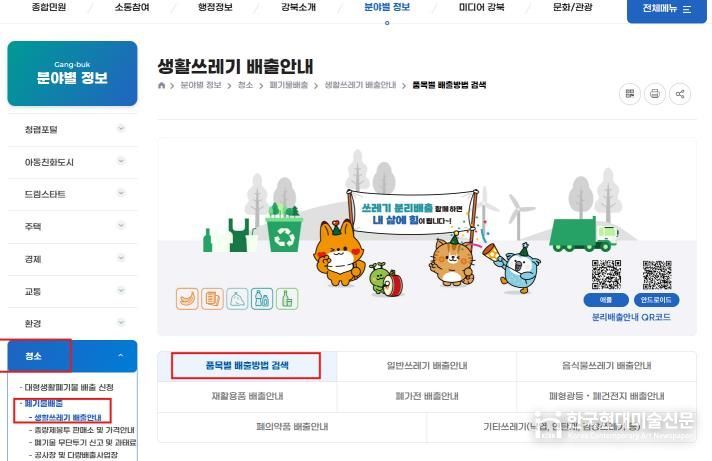Image resolution: width=712 pixels, height=461 pixels.
Task: Click the print page icon
Action: pos(655,94)
